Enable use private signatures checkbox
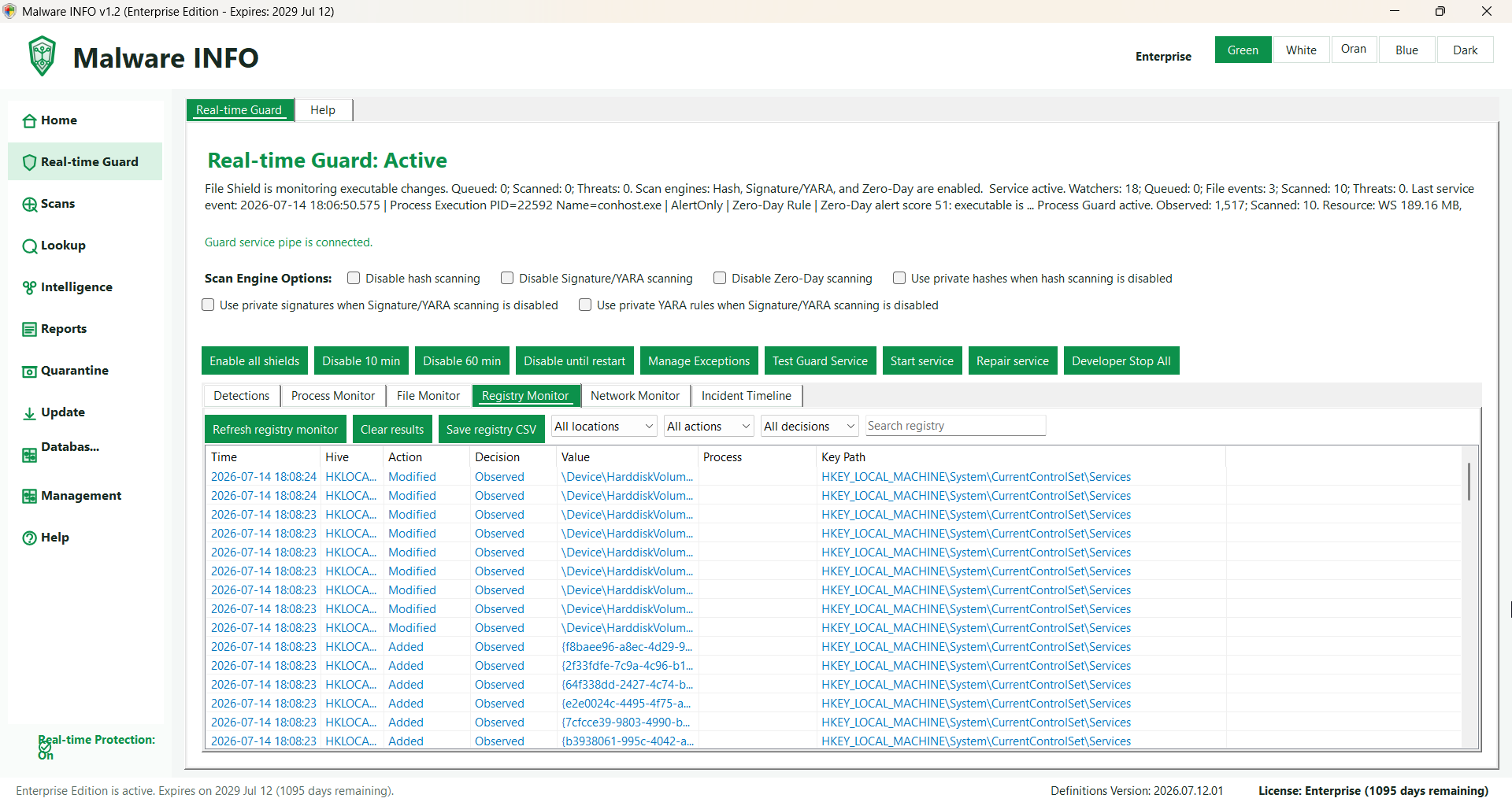 [x=208, y=305]
